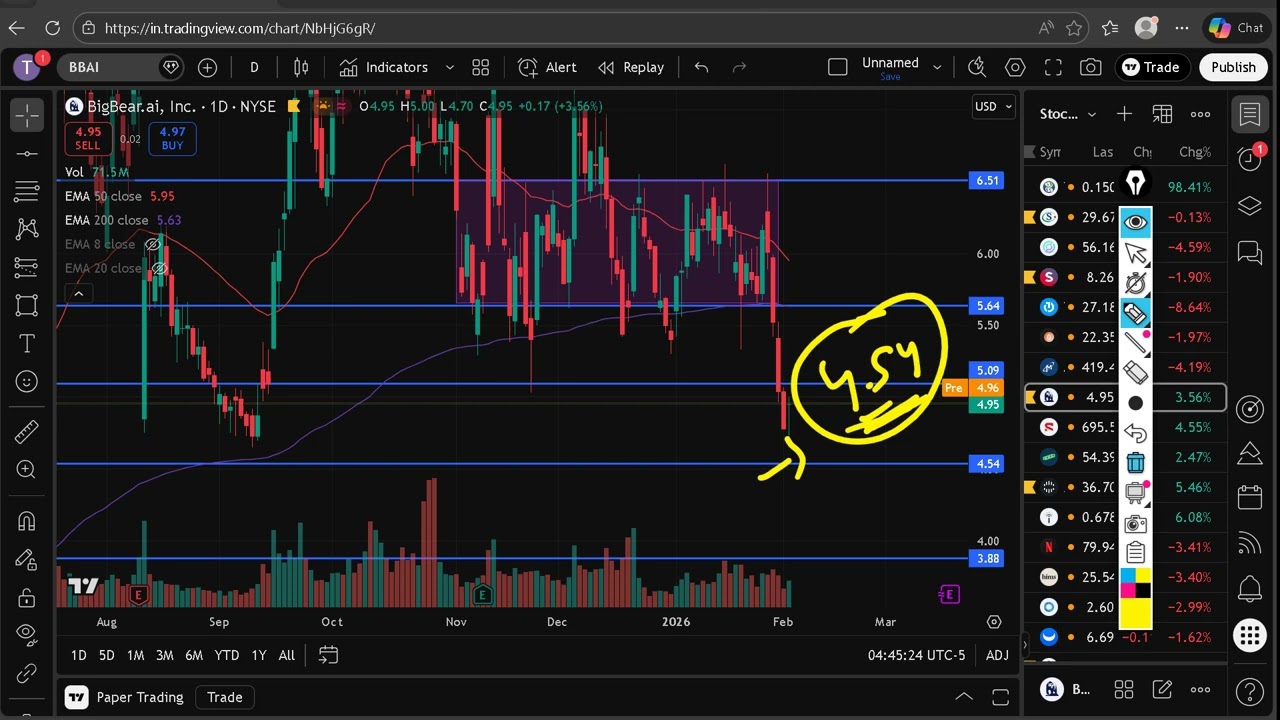Create an Alert from the toolbar

pos(547,67)
